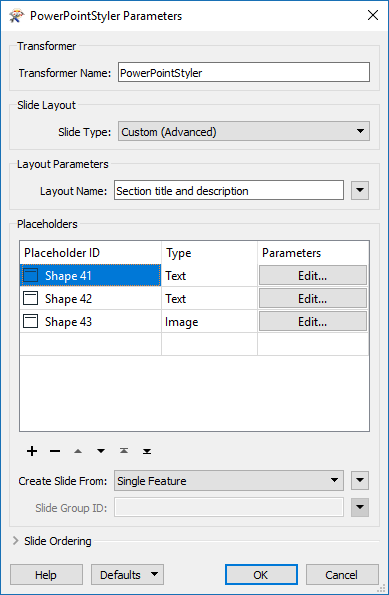The height and width of the screenshot is (595, 389).
Task: Click the Shape 41 placeholder icon
Action: click(x=30, y=275)
